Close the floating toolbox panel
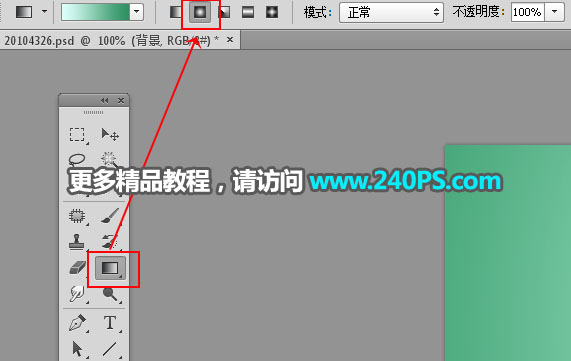Viewport: 571px width, 361px height. click(121, 101)
